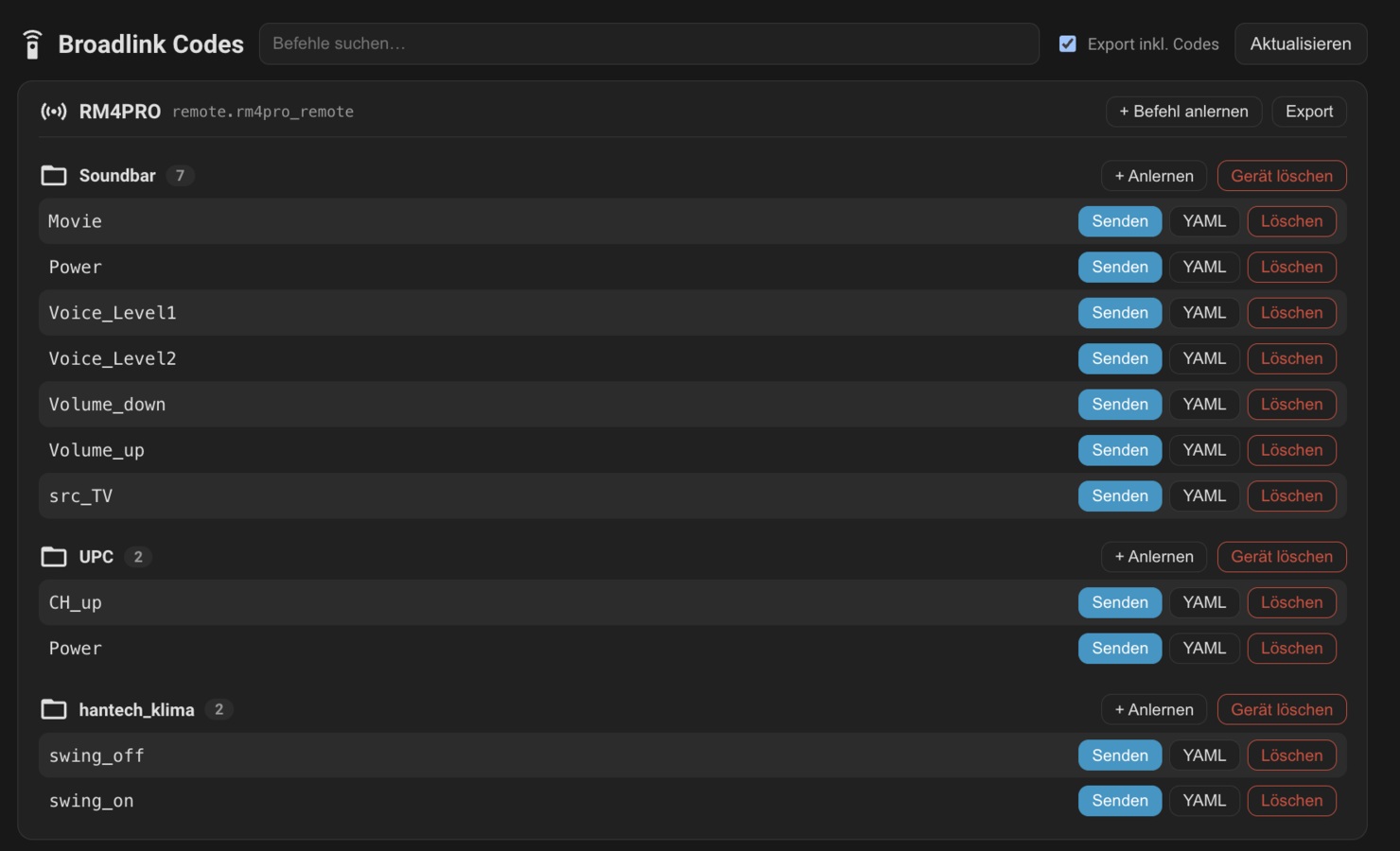Show YAML for swing_on
1400x851 pixels.
[1204, 801]
